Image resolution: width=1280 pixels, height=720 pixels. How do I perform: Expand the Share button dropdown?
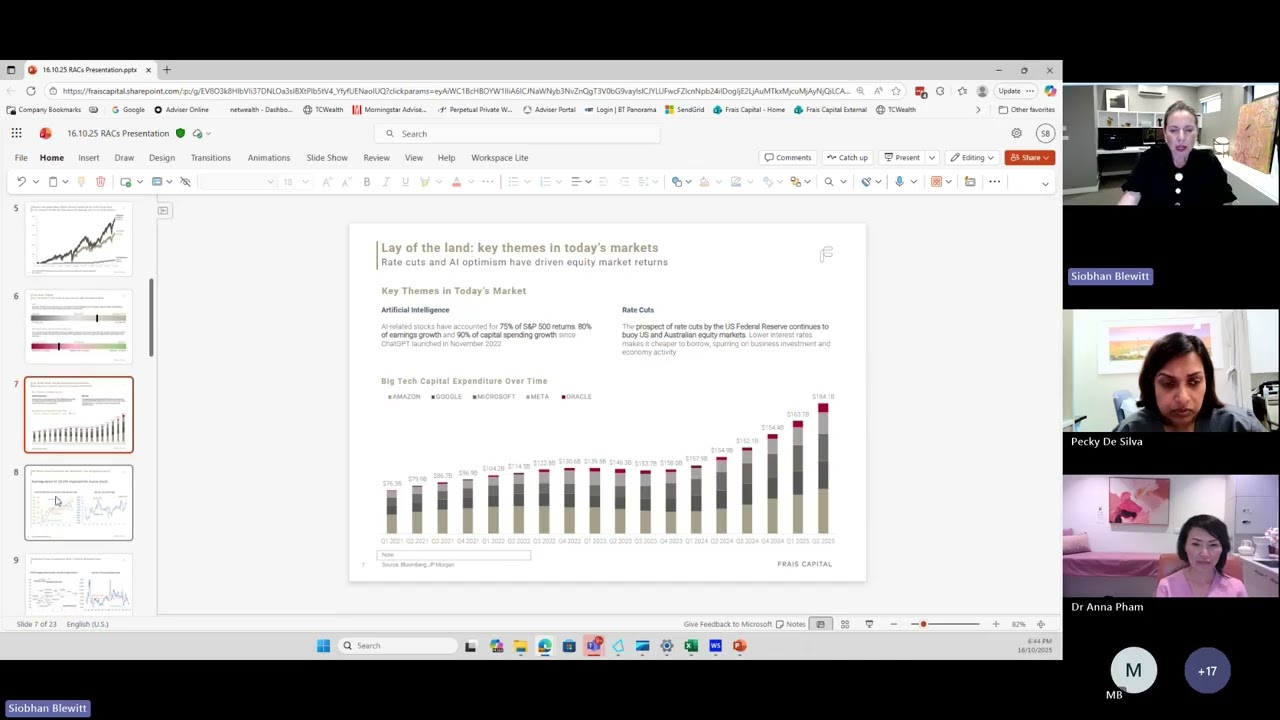point(1046,157)
